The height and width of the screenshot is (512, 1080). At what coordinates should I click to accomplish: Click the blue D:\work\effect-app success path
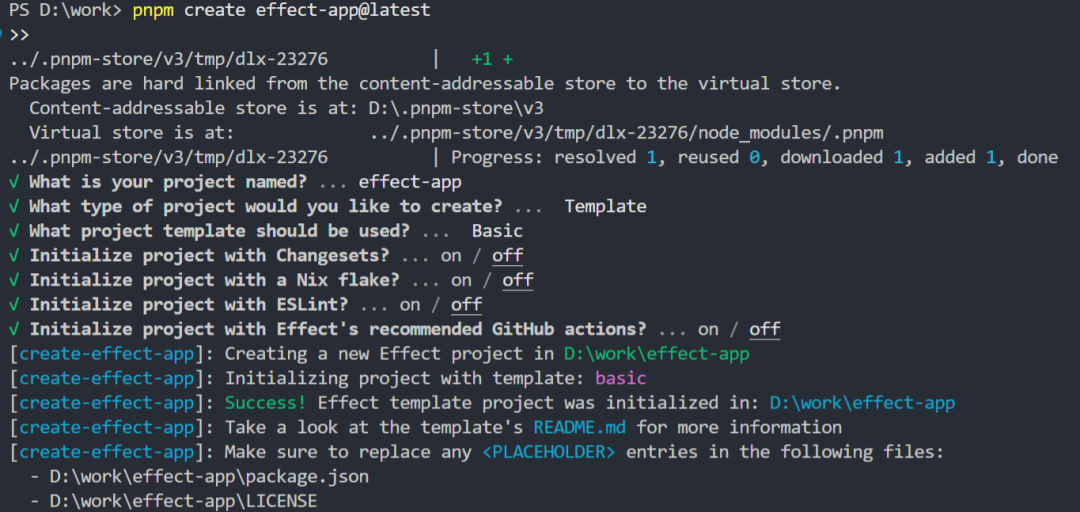[x=862, y=402]
